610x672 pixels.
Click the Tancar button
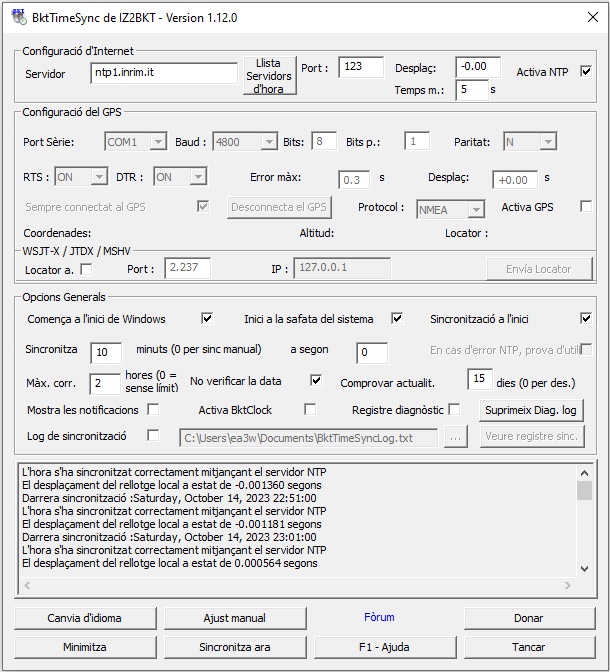[x=529, y=647]
